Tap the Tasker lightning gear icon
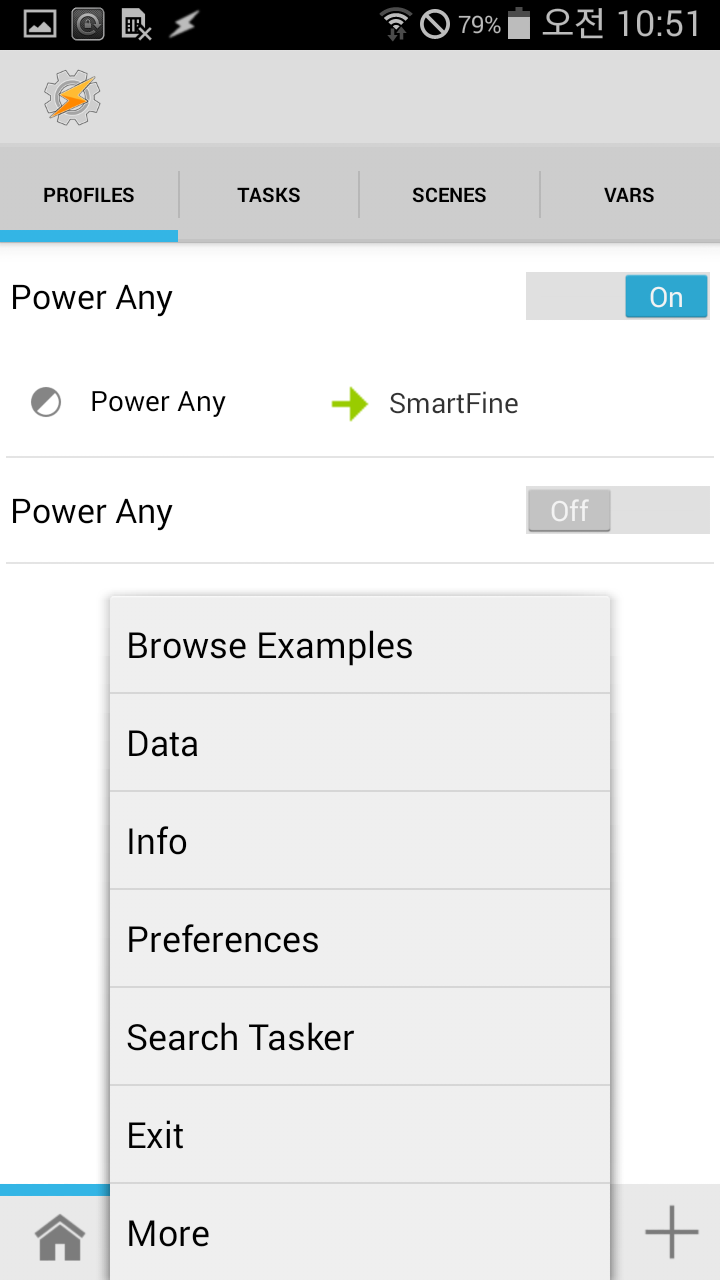 coord(72,97)
